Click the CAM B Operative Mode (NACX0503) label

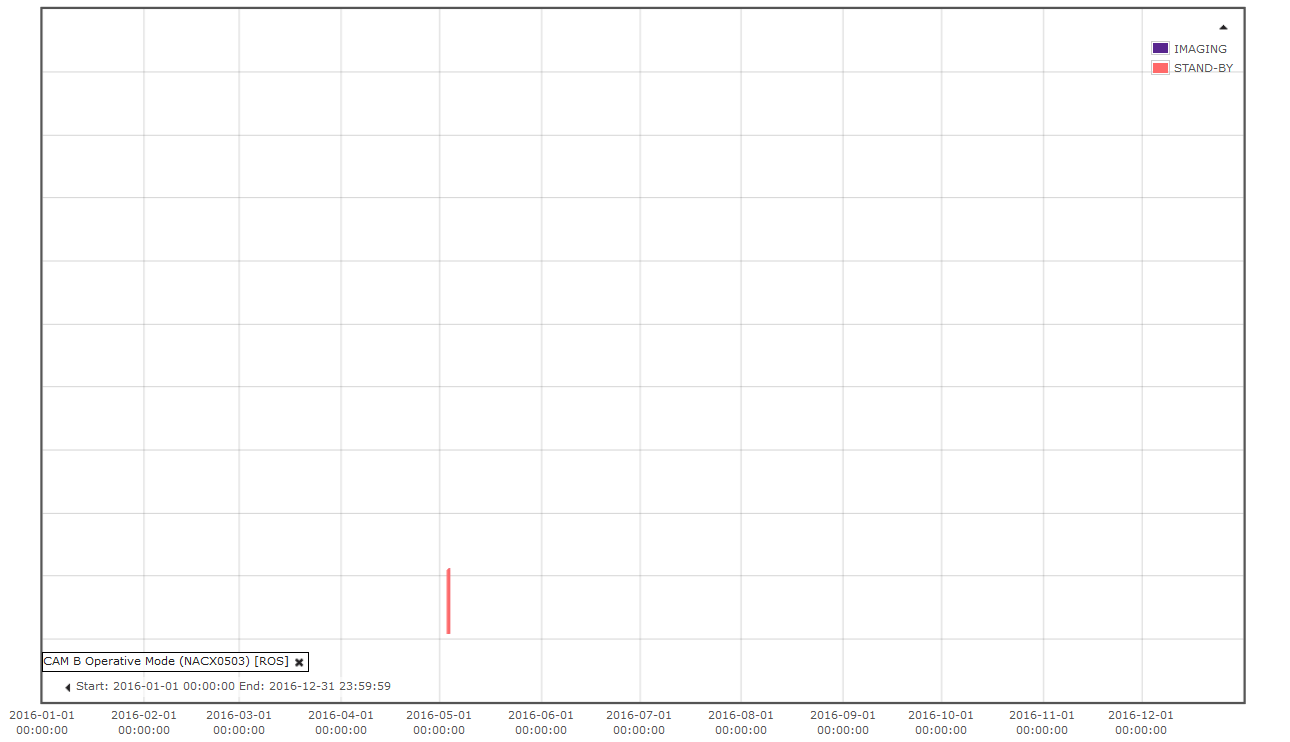click(166, 661)
